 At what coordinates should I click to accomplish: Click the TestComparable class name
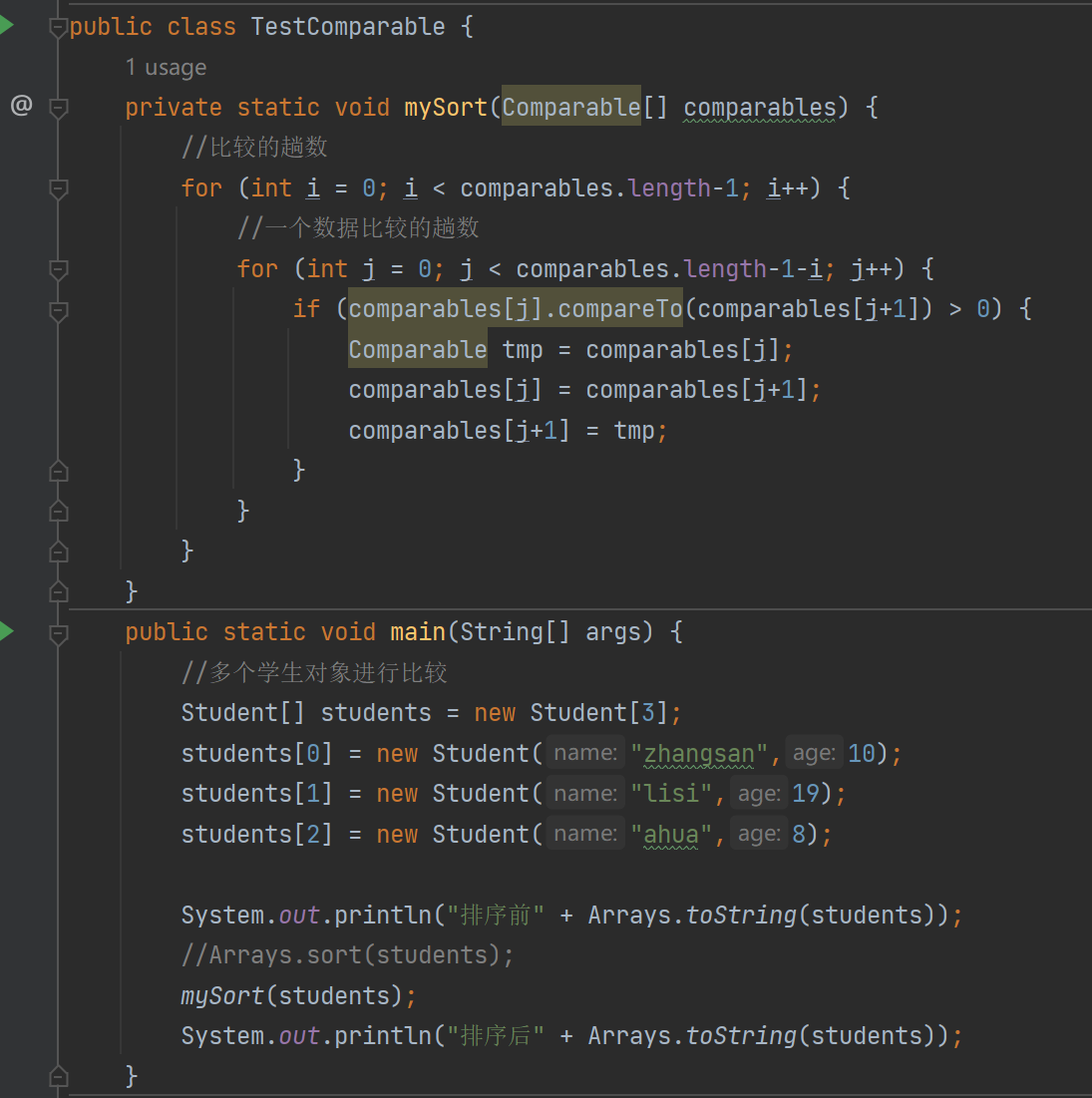(x=348, y=27)
